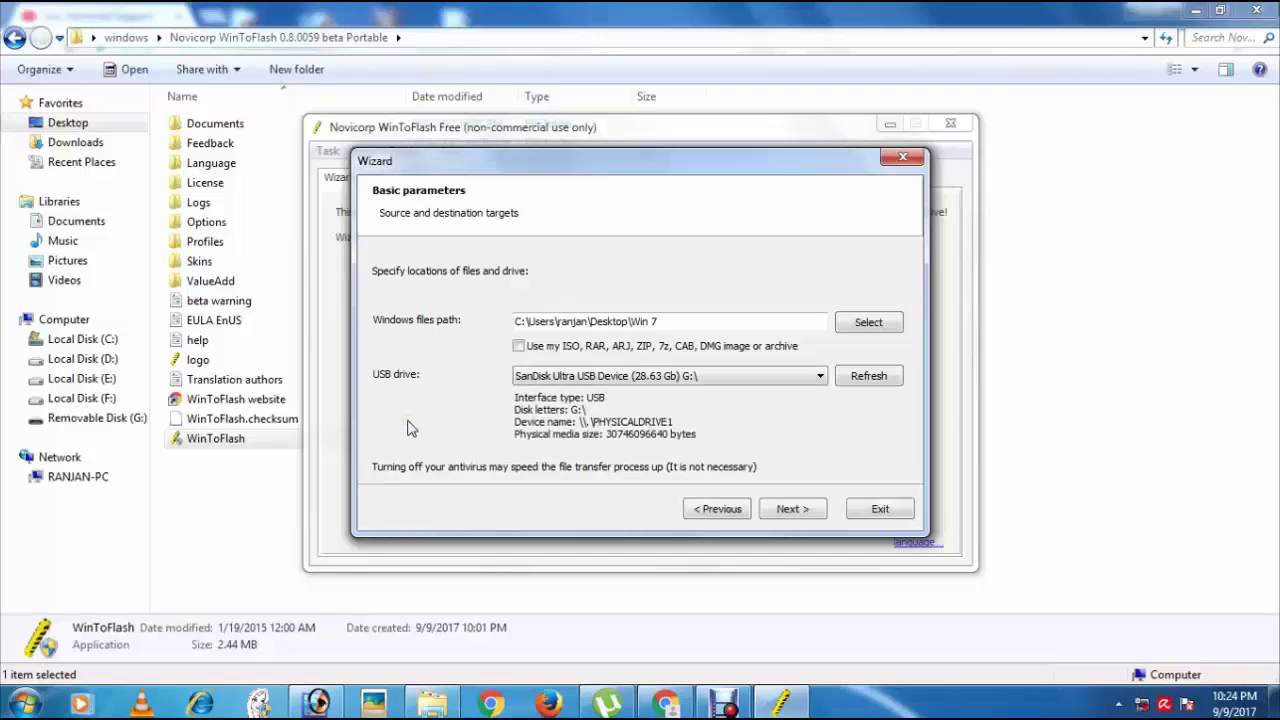Open Firefox from taskbar

pyautogui.click(x=548, y=703)
